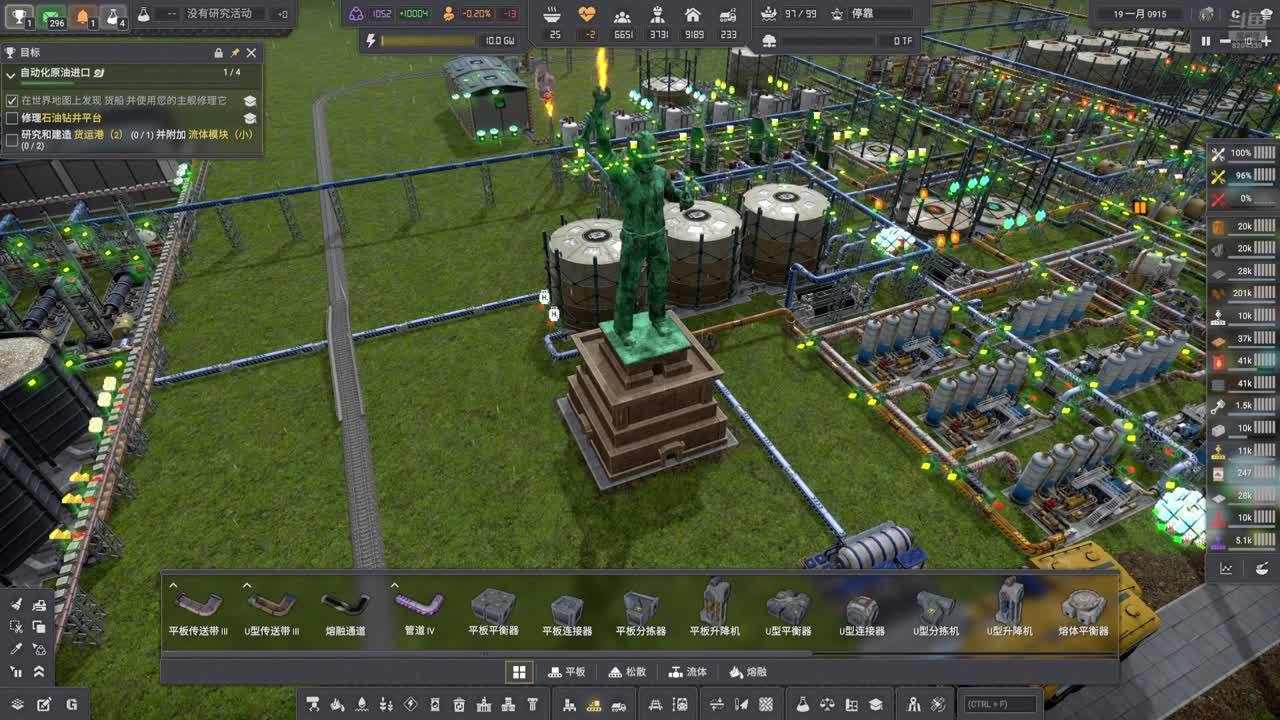Collapse the 自动化原油进口 goal section
The width and height of the screenshot is (1280, 720).
pyautogui.click(x=11, y=74)
